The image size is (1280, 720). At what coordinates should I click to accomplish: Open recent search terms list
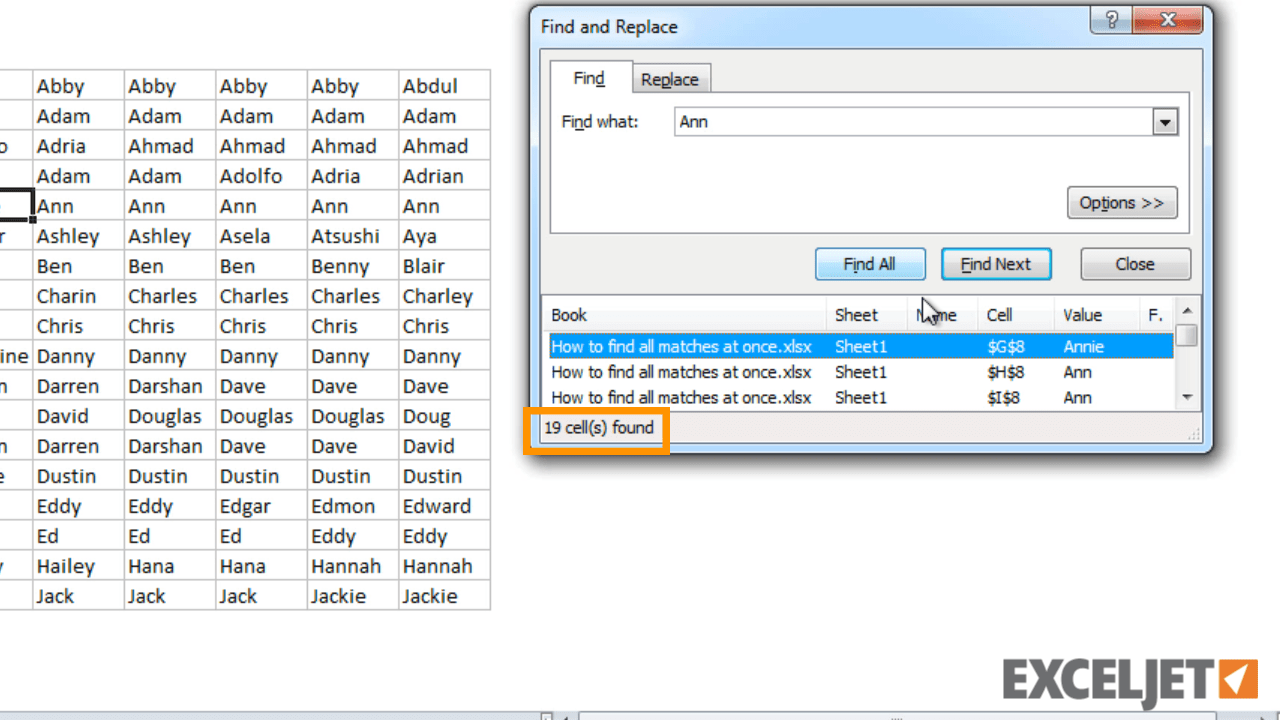1165,121
